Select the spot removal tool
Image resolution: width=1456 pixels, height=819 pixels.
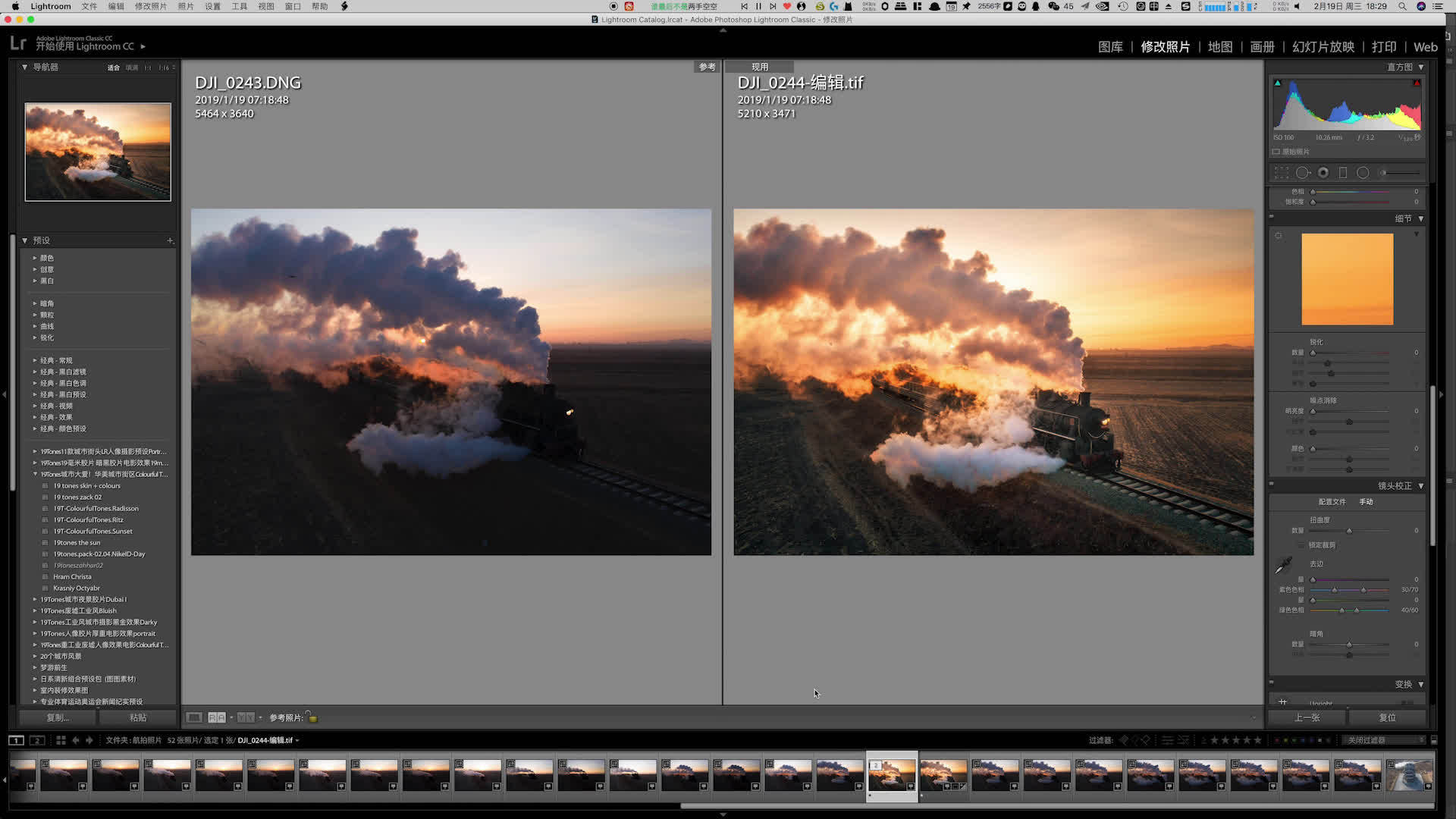click(x=1303, y=173)
